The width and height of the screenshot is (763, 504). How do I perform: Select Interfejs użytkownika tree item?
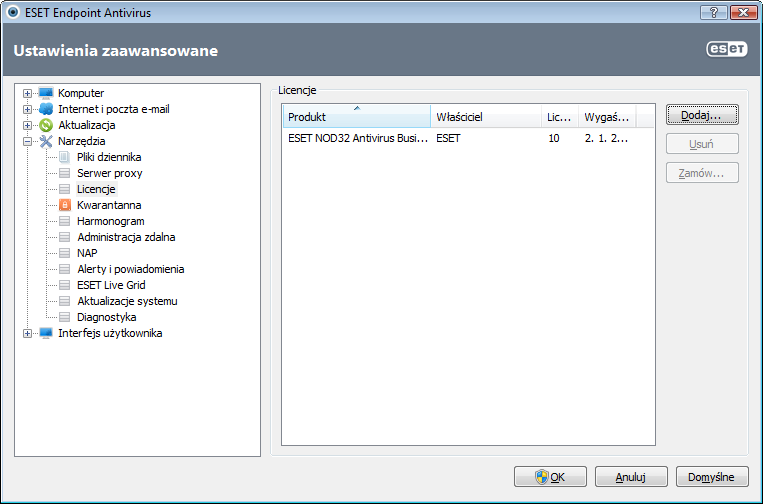tap(110, 333)
